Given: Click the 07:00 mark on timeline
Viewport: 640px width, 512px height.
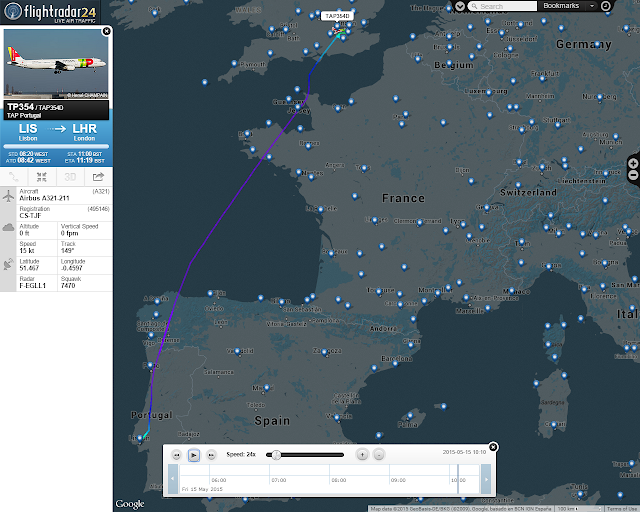Looking at the screenshot, I should [x=279, y=480].
